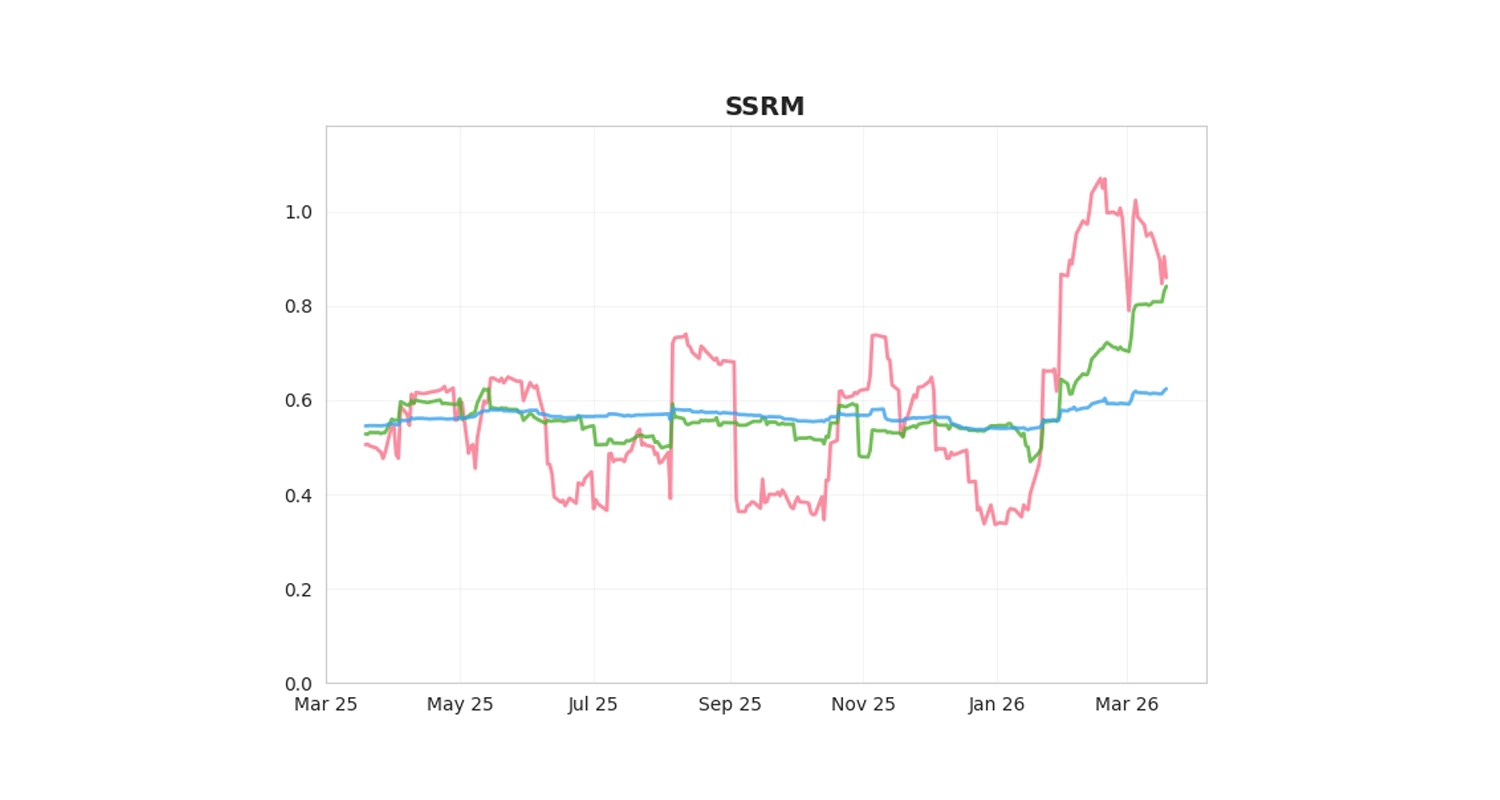Click the Nov 25 x-axis label
The width and height of the screenshot is (1500, 800).
[863, 704]
